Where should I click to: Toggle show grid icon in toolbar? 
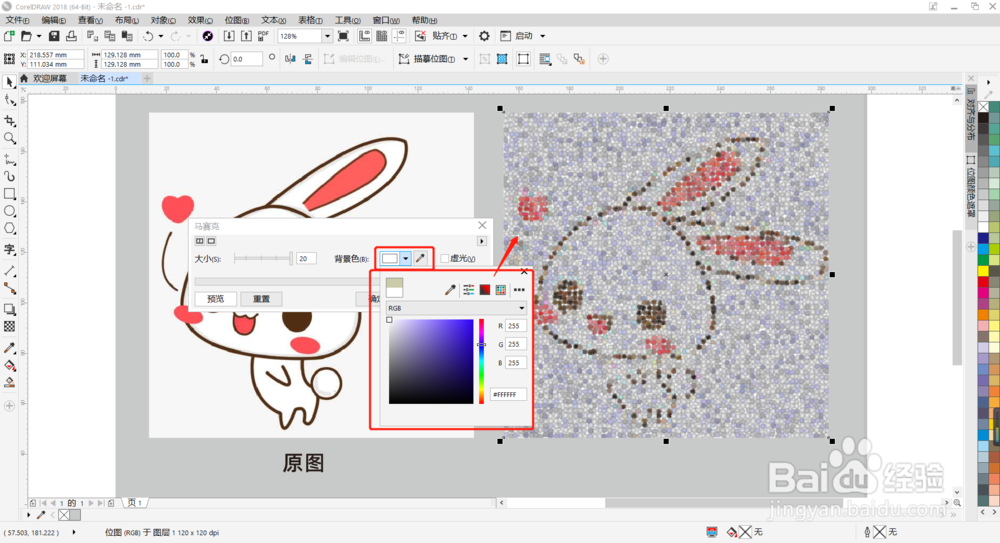(381, 36)
